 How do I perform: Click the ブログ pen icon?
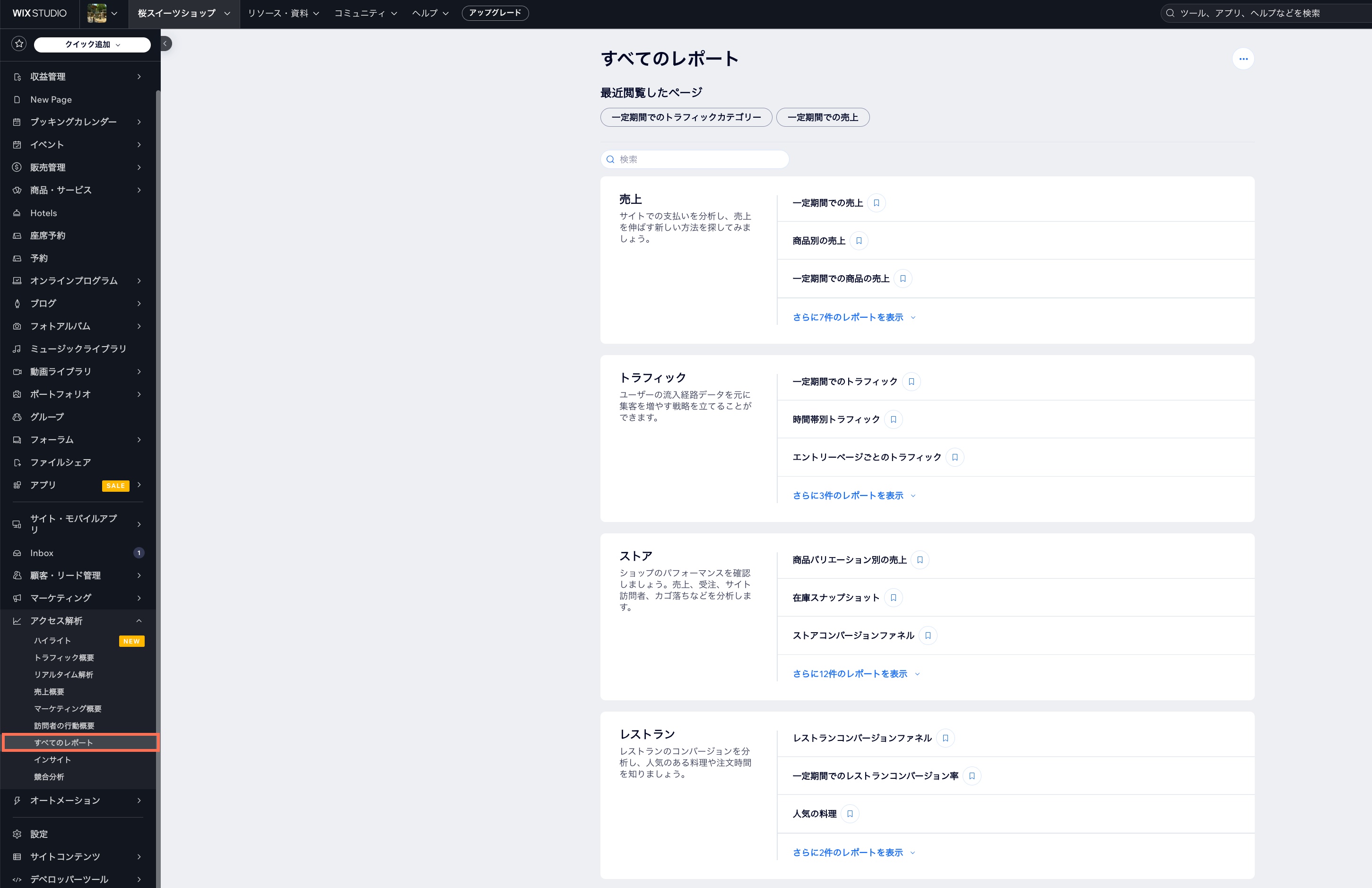click(17, 303)
